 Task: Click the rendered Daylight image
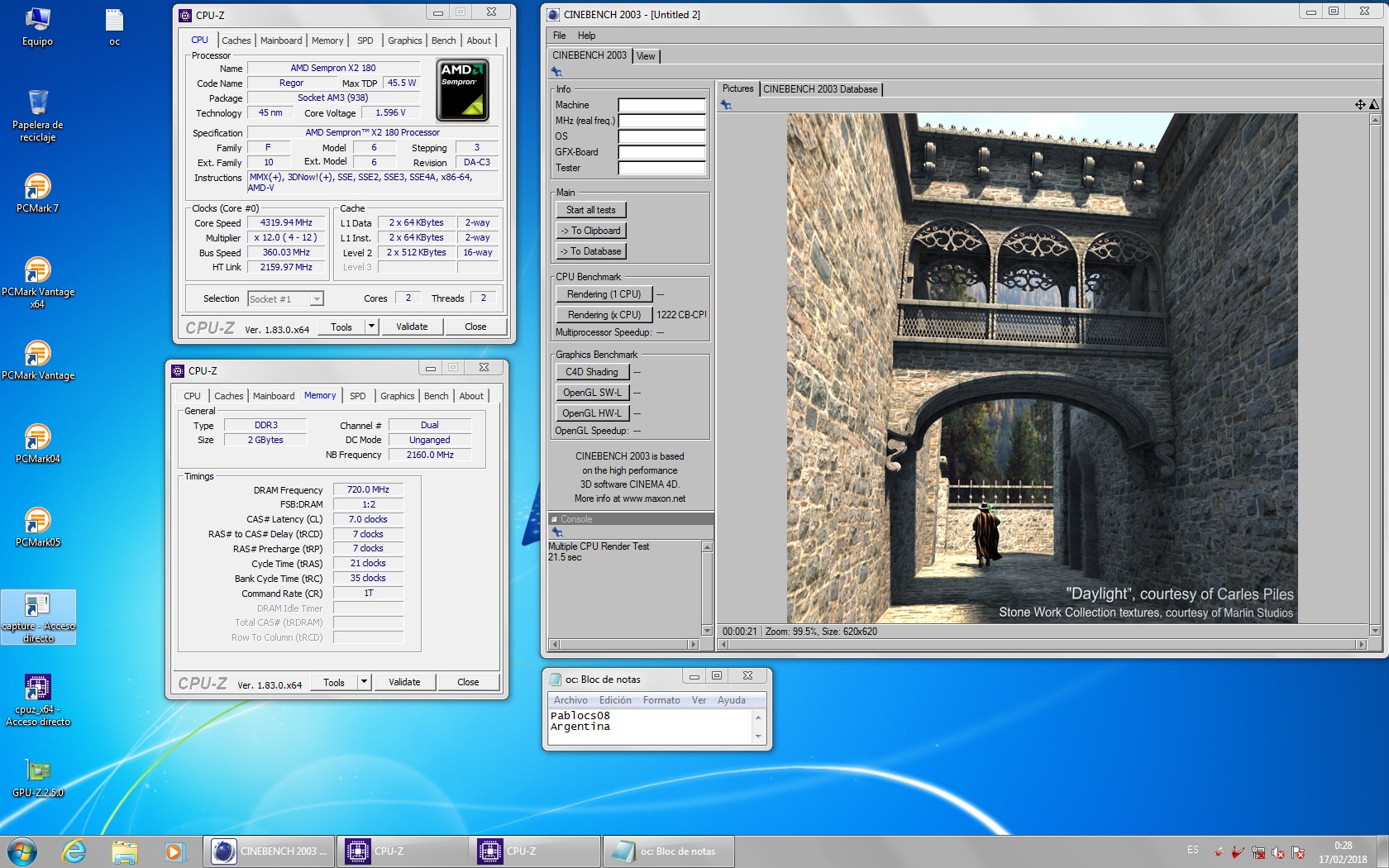[1042, 368]
